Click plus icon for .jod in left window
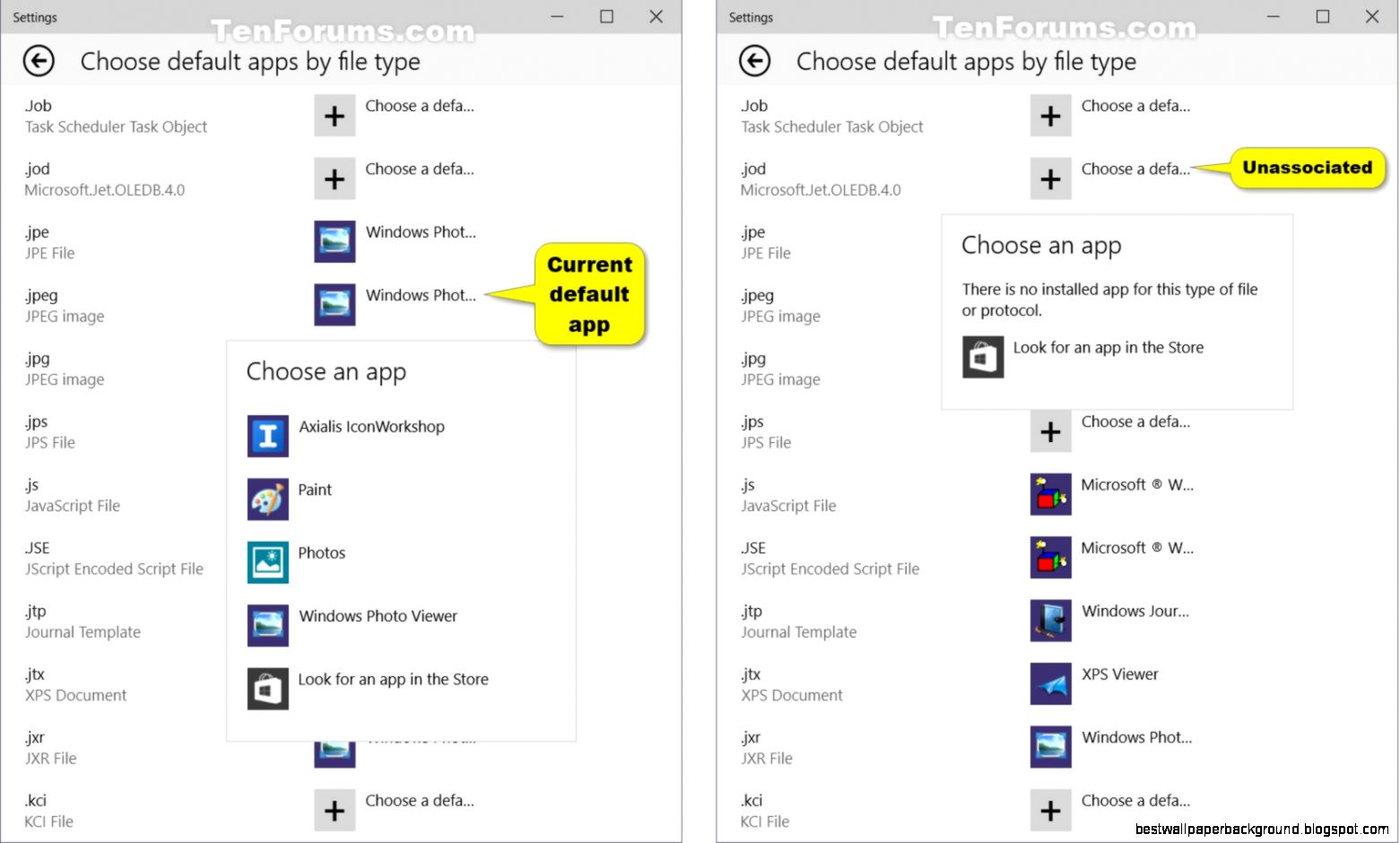Screen dimensions: 1400x843 (335, 179)
